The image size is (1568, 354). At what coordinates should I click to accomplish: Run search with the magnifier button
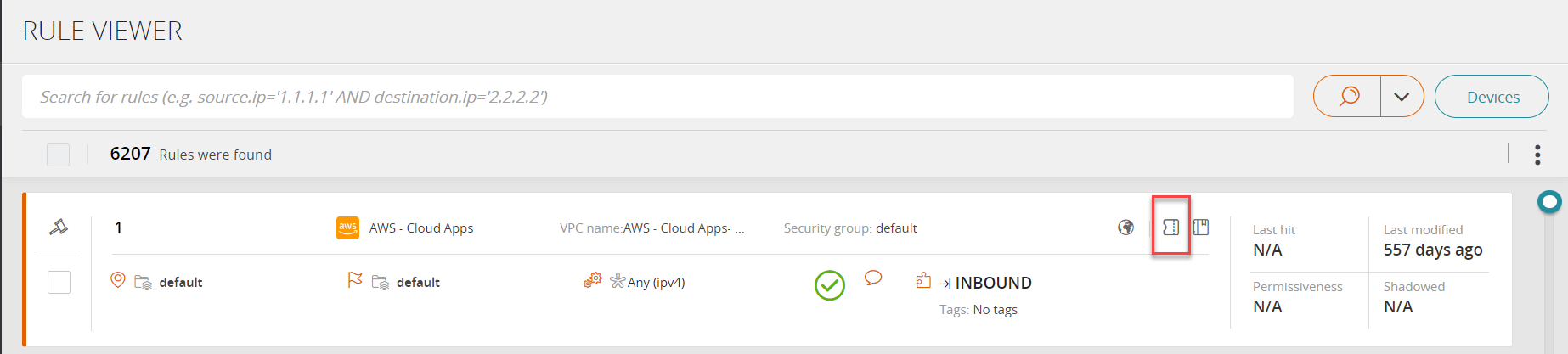[1349, 97]
